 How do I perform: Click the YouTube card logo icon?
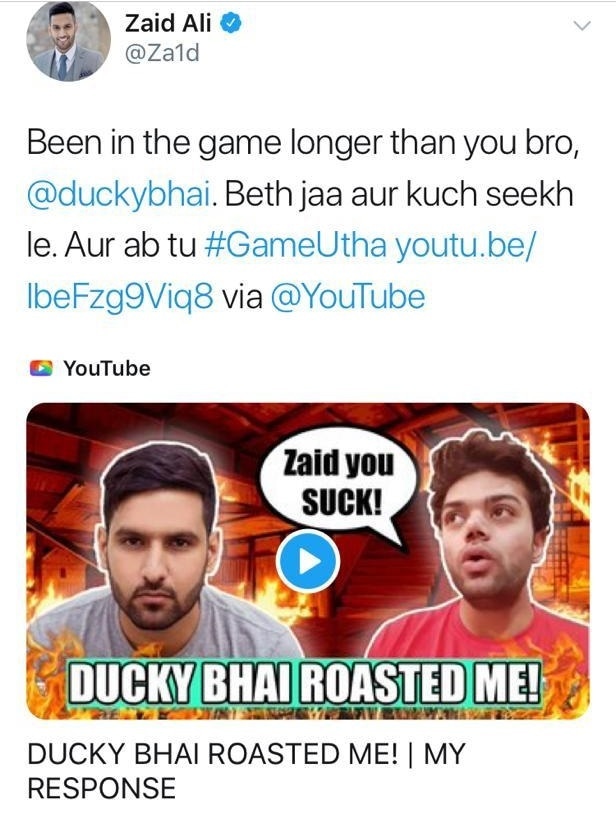[41, 369]
